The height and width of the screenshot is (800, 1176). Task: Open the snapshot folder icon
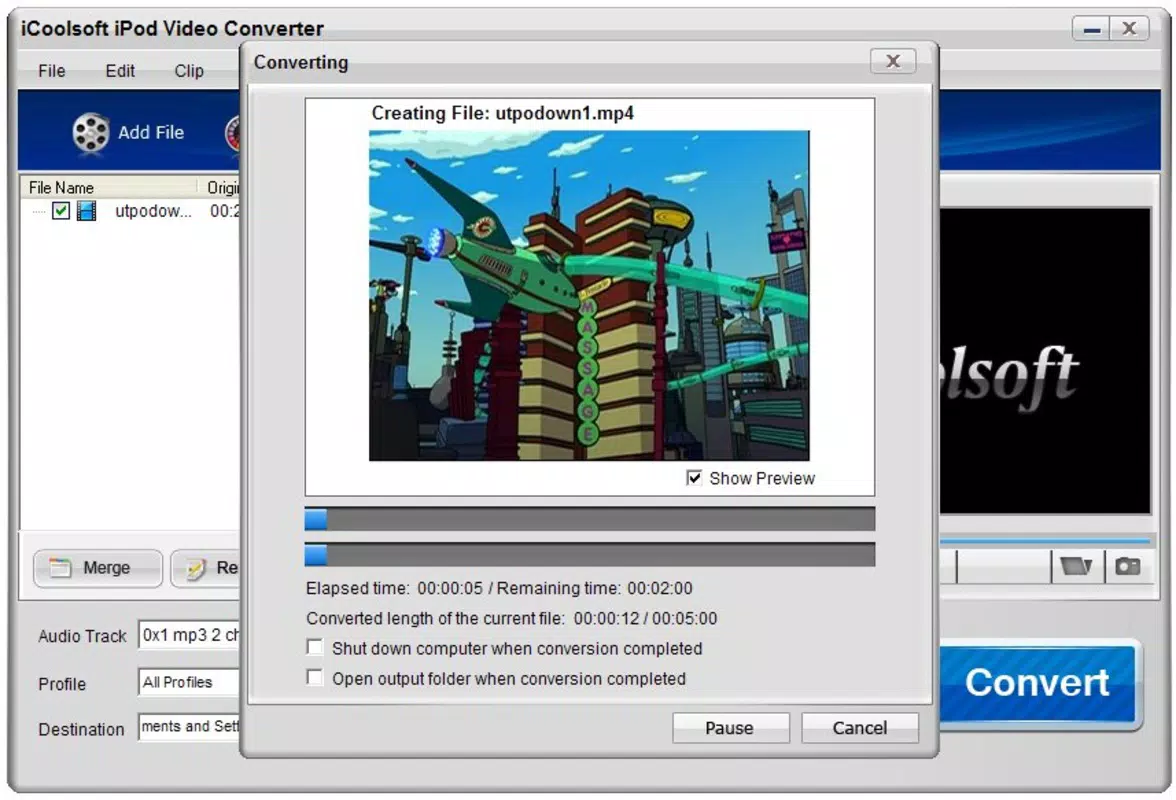click(x=1077, y=566)
